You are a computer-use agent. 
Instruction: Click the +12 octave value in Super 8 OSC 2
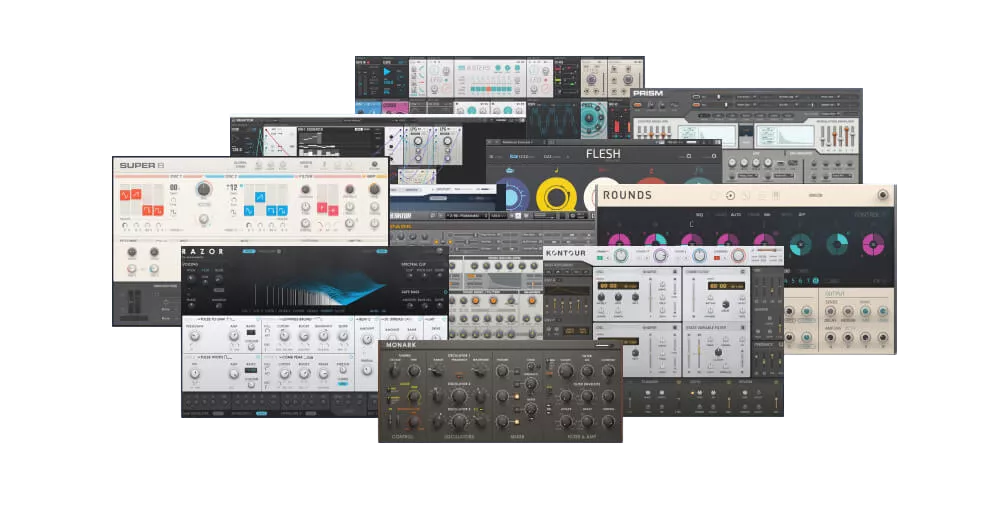232,187
